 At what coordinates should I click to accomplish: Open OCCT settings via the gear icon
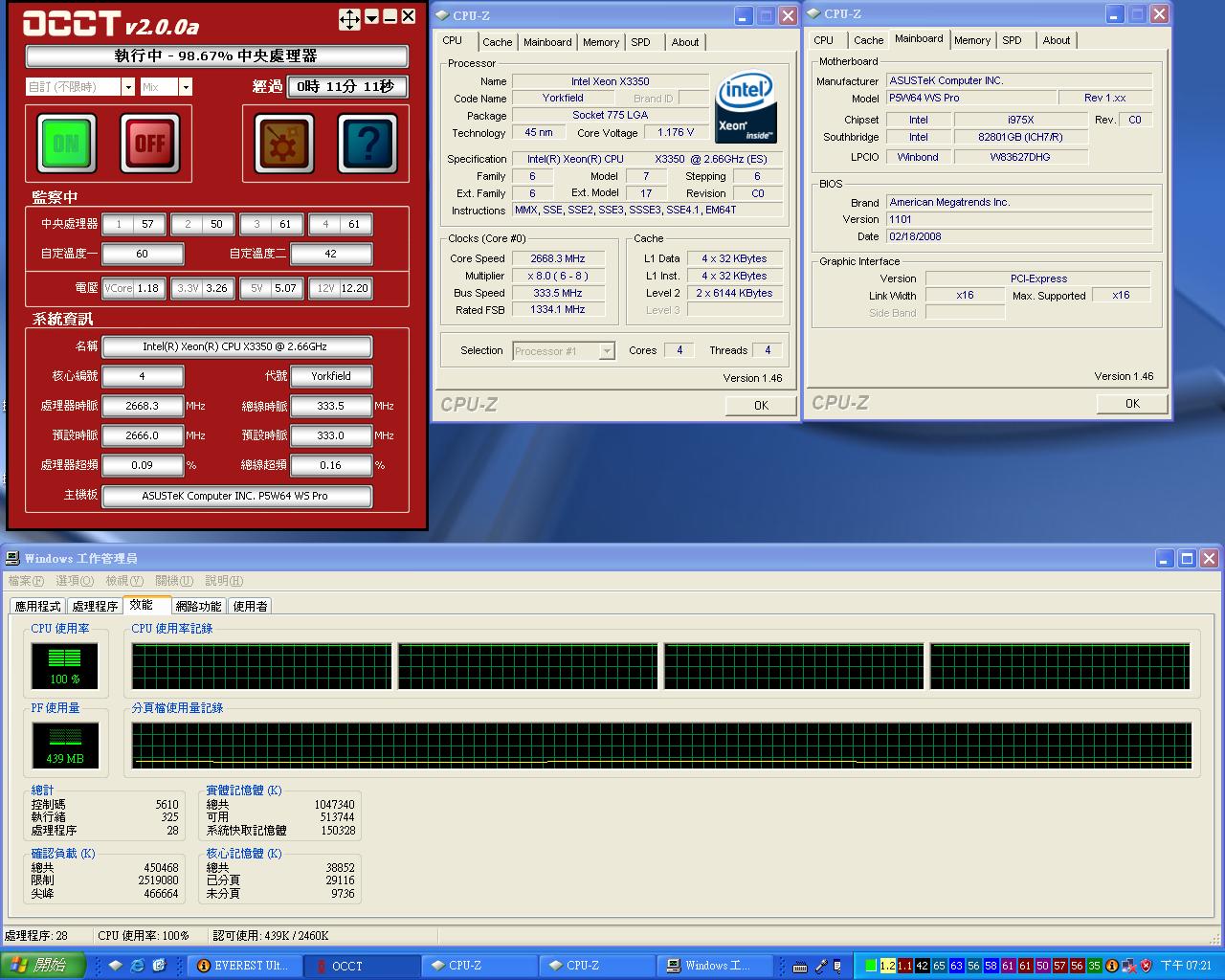pyautogui.click(x=283, y=144)
